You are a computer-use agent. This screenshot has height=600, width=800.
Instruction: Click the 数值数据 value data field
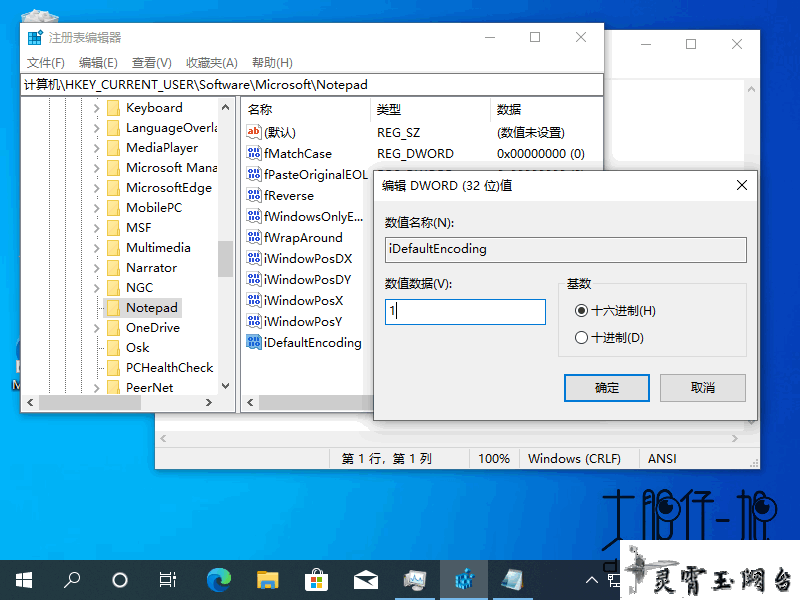coord(465,311)
